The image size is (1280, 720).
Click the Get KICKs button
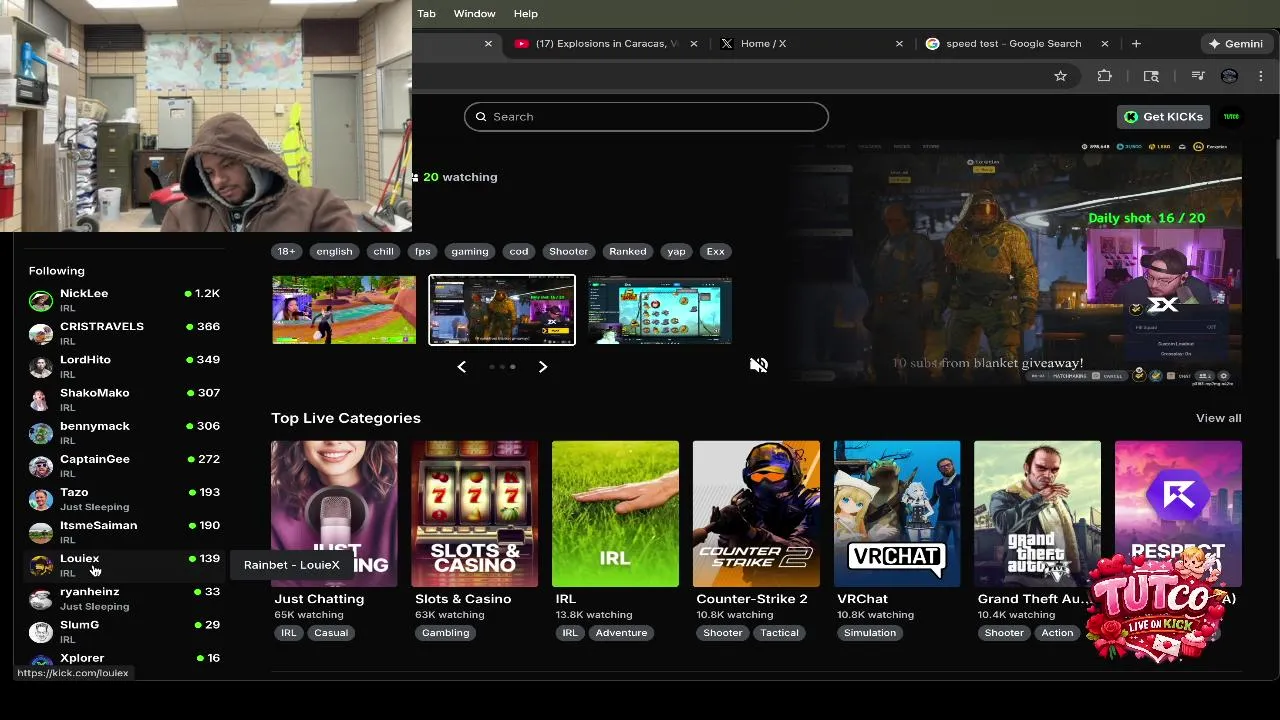1164,117
